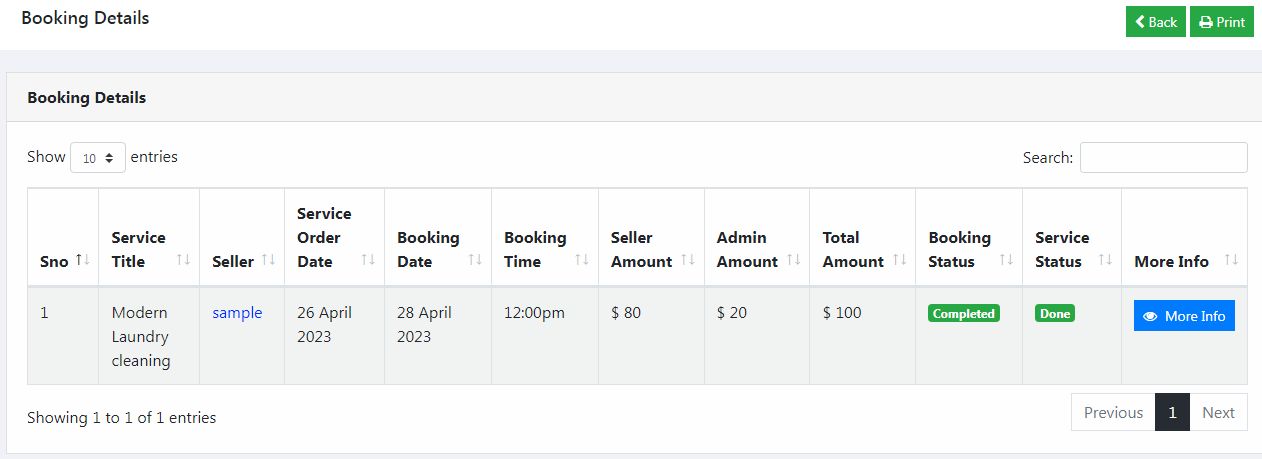Sort by Seller Amount arrows icon

click(x=688, y=260)
